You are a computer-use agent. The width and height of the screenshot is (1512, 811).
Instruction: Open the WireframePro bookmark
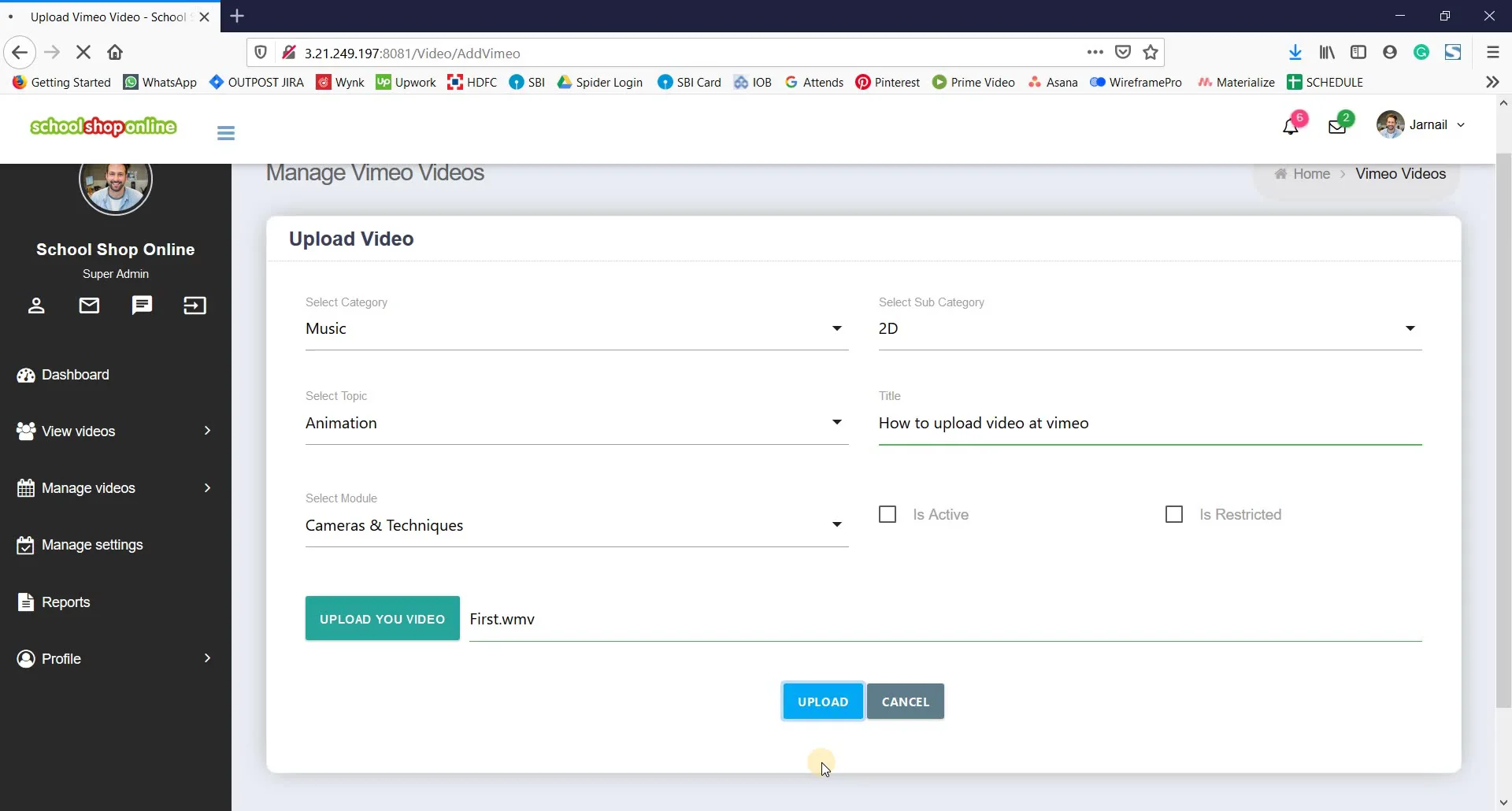1136,82
